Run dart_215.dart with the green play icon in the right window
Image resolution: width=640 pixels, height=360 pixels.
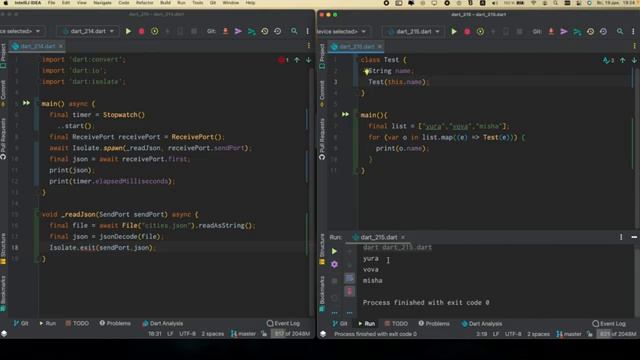(x=454, y=31)
